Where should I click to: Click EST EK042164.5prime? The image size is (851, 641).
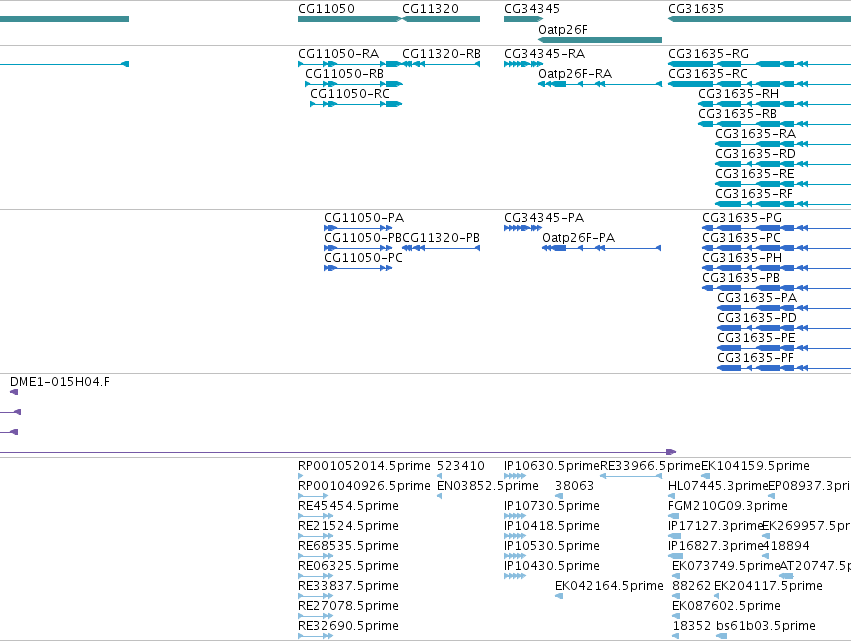(609, 587)
